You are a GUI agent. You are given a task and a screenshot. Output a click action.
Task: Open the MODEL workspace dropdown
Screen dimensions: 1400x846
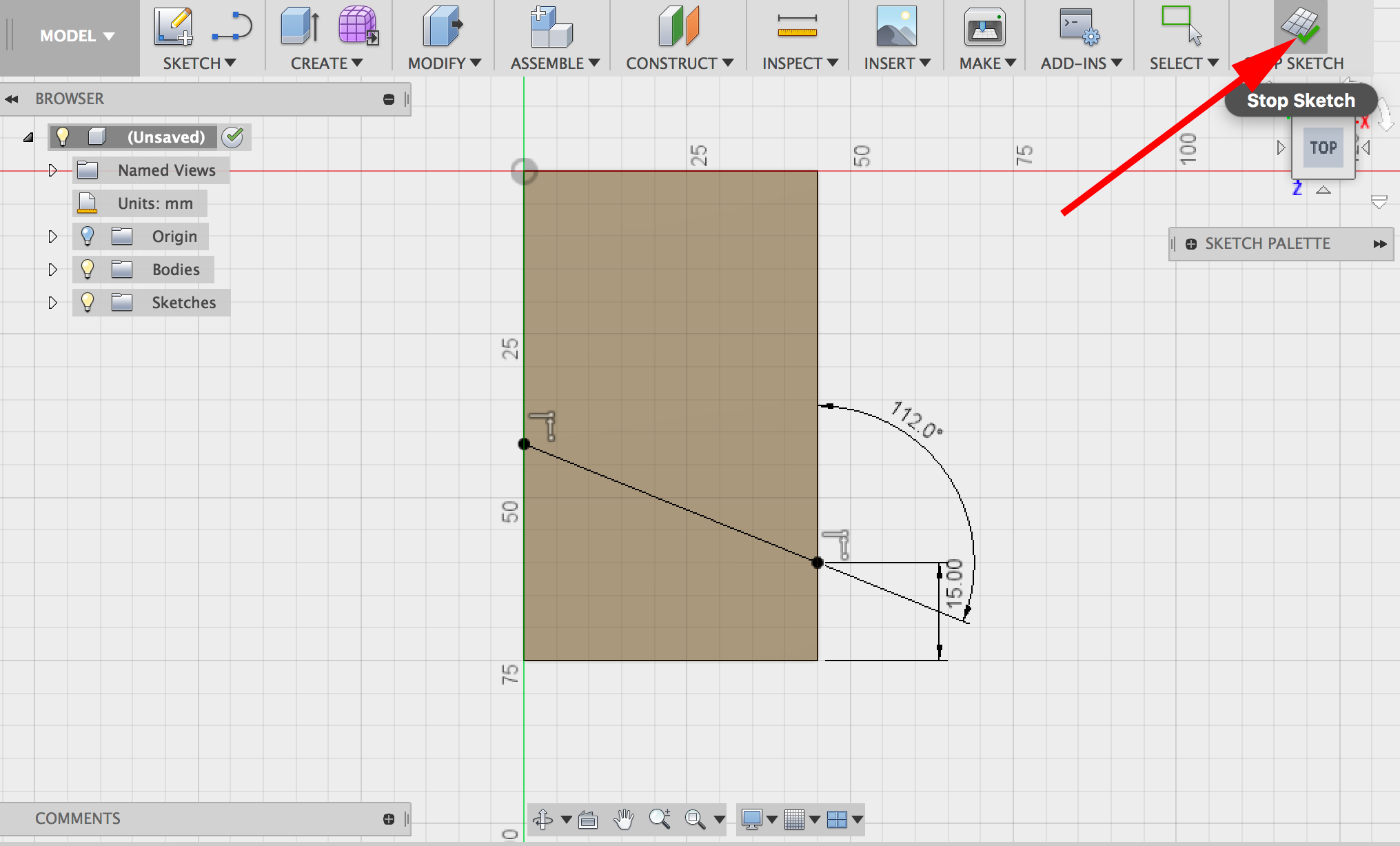pyautogui.click(x=77, y=36)
